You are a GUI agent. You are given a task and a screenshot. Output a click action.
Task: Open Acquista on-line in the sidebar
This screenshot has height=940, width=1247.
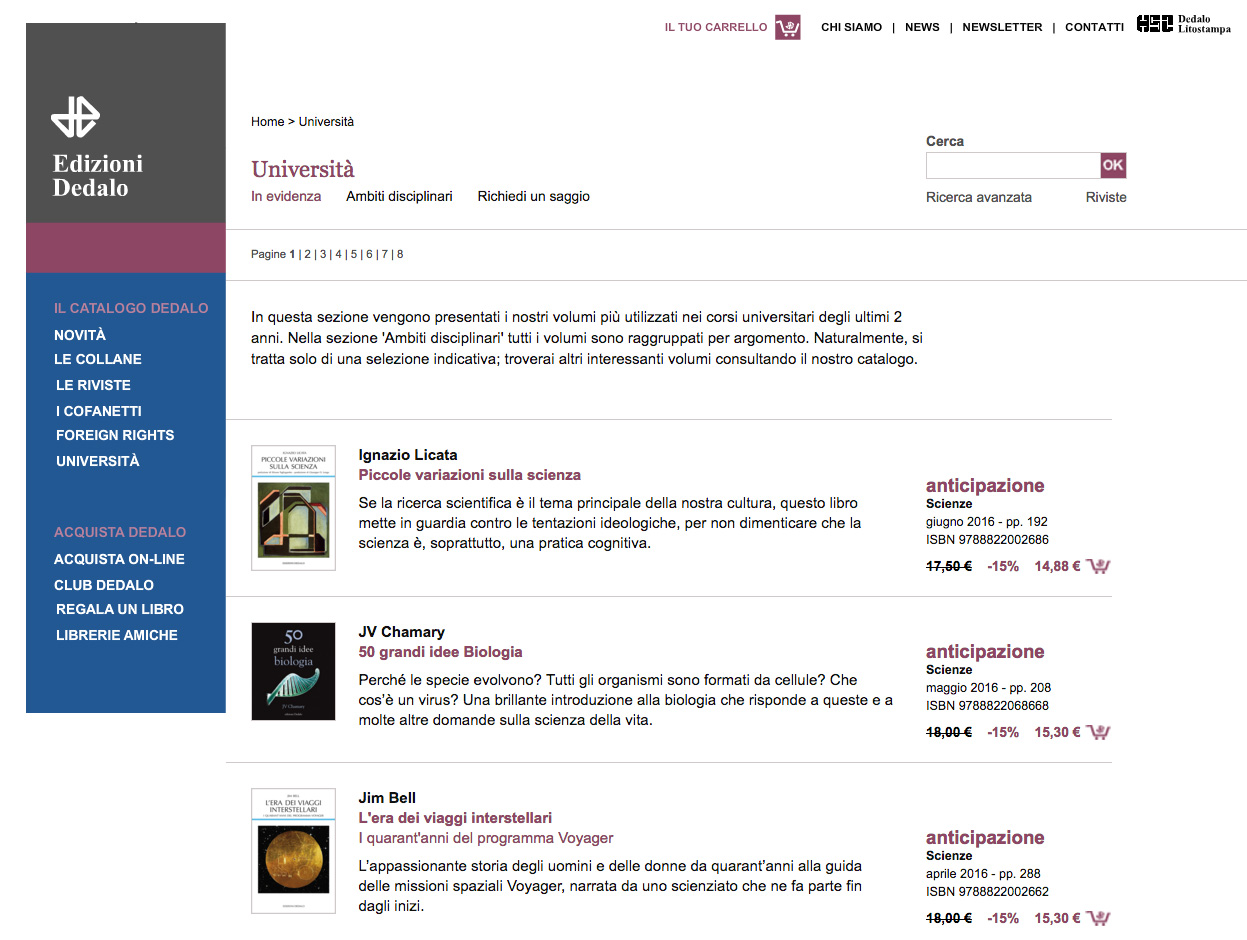119,559
